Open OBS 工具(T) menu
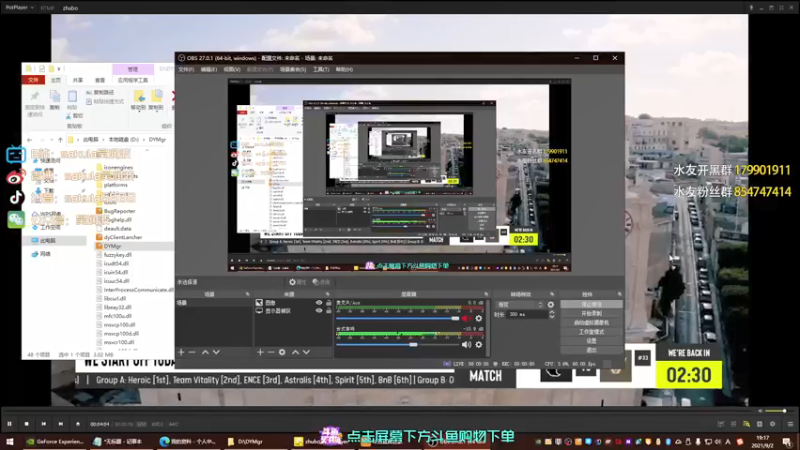The width and height of the screenshot is (800, 450). click(x=321, y=69)
